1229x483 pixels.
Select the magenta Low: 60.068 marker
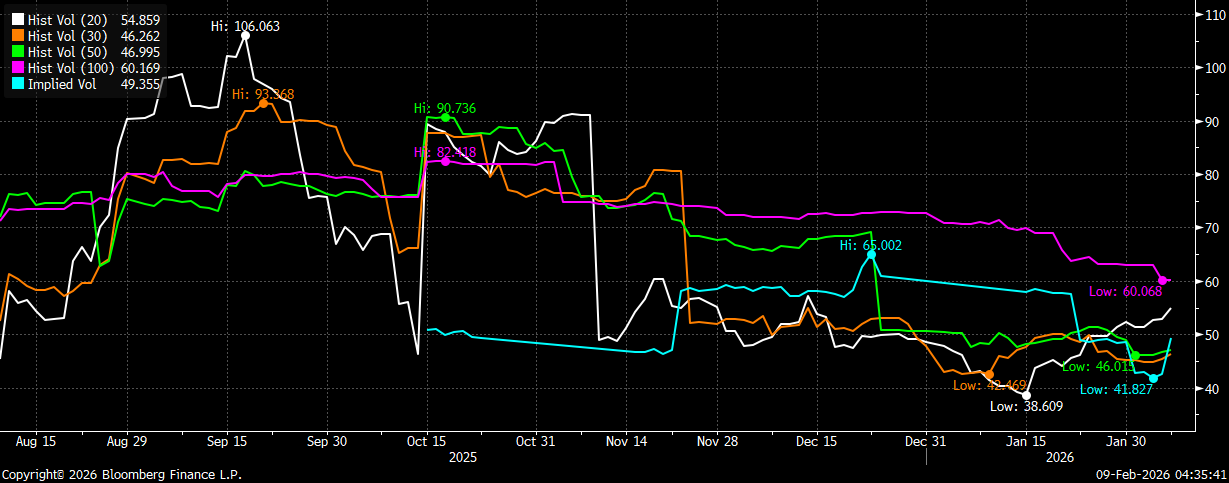click(1163, 280)
